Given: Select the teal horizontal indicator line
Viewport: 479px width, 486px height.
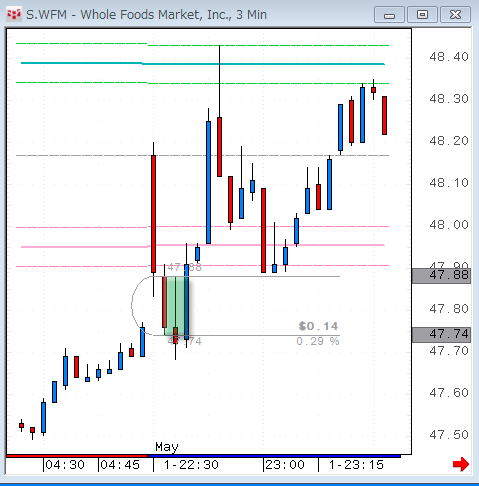Looking at the screenshot, I should pos(203,63).
